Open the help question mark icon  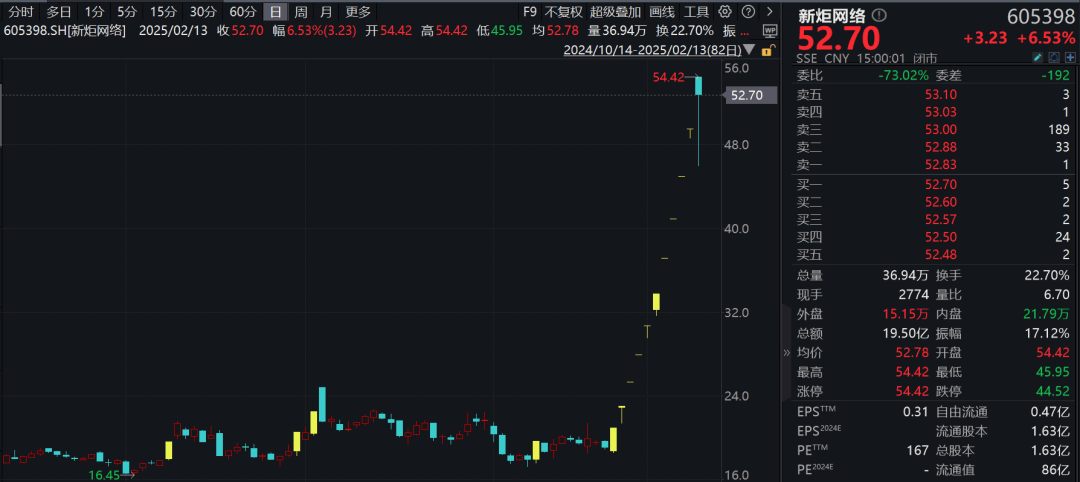coord(749,12)
